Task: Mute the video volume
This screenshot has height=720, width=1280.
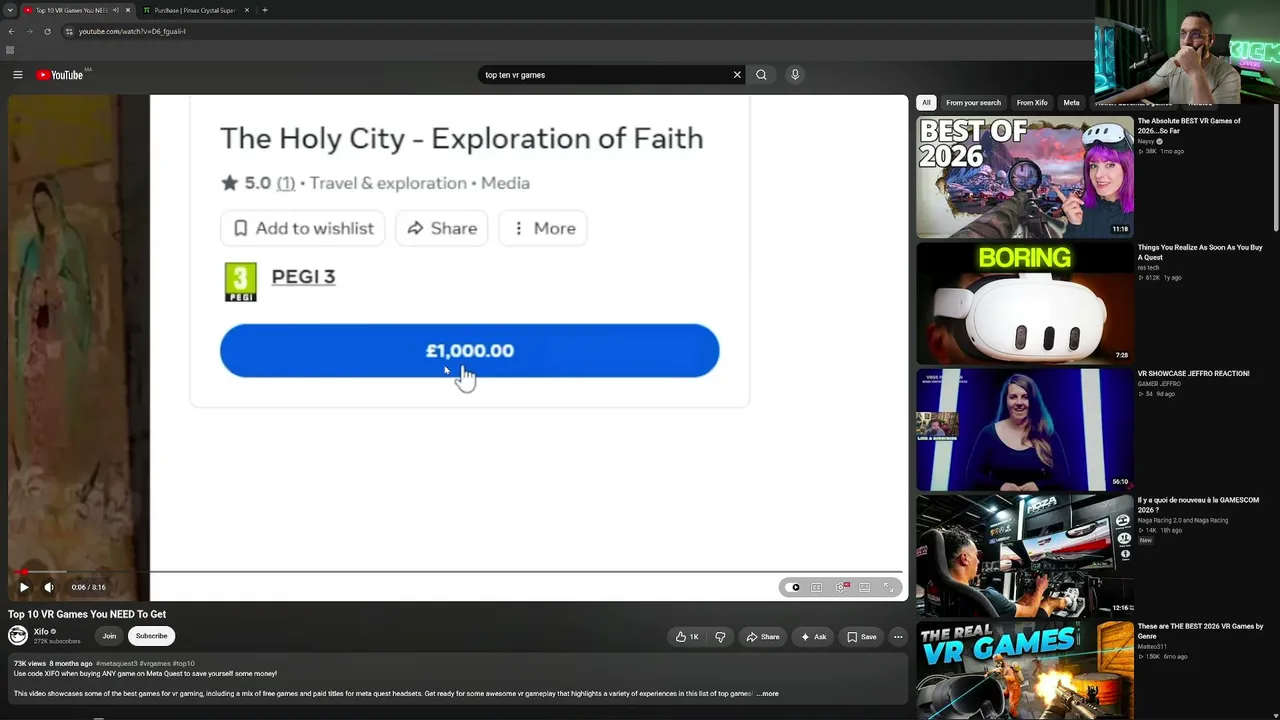Action: [x=48, y=587]
